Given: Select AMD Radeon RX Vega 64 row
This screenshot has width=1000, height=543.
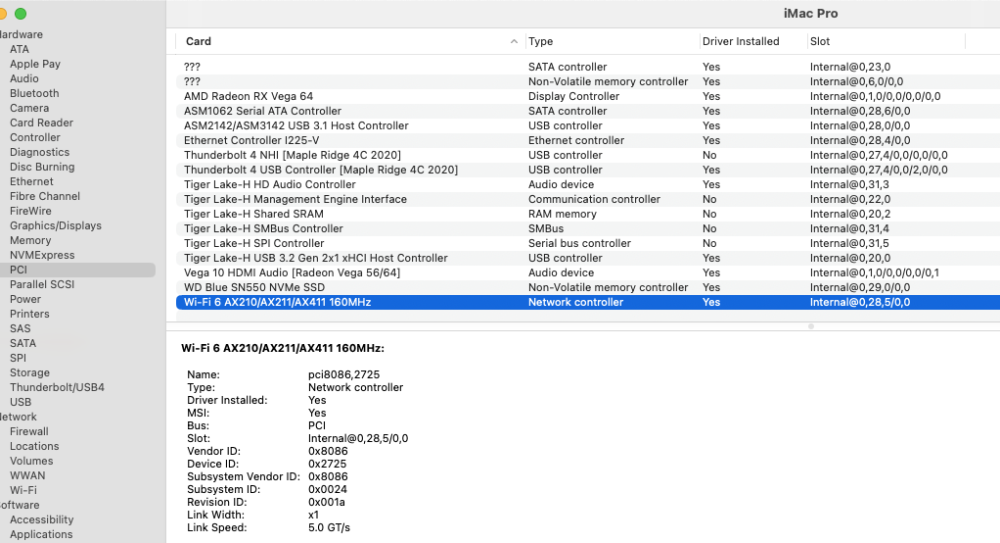Looking at the screenshot, I should (x=588, y=96).
